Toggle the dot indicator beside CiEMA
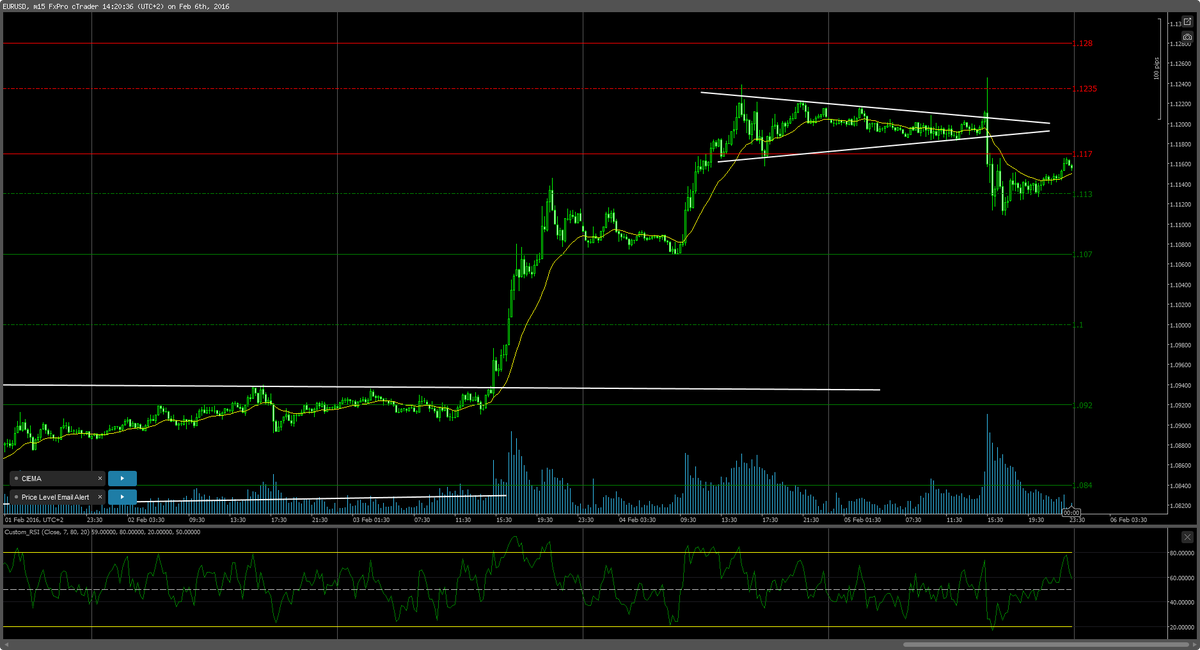The width and height of the screenshot is (1200, 650). point(17,478)
